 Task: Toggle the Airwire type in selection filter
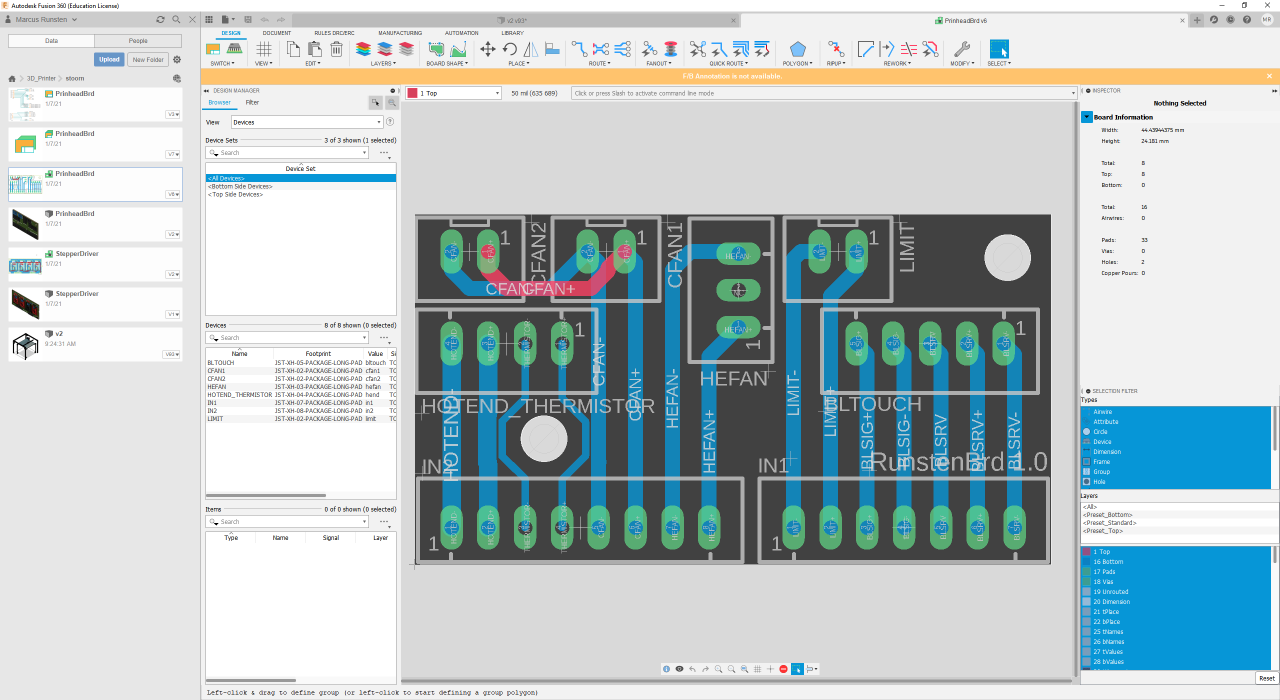pyautogui.click(x=1176, y=411)
